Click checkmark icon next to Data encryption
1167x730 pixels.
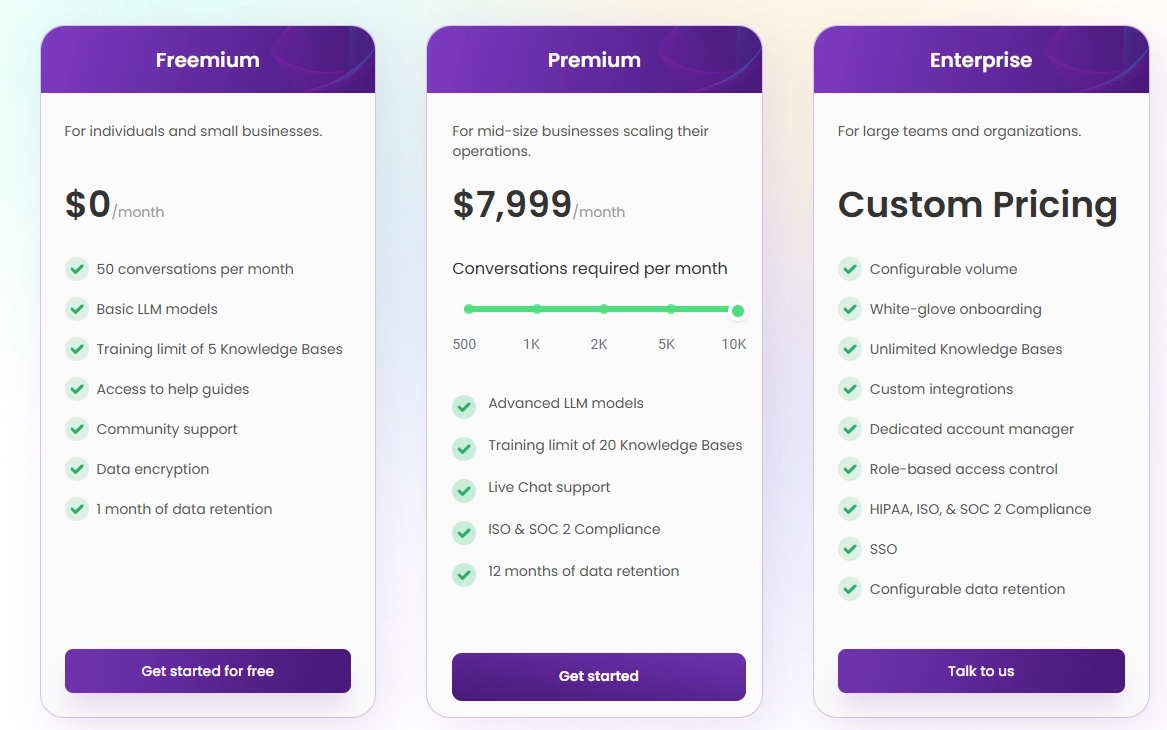(77, 469)
